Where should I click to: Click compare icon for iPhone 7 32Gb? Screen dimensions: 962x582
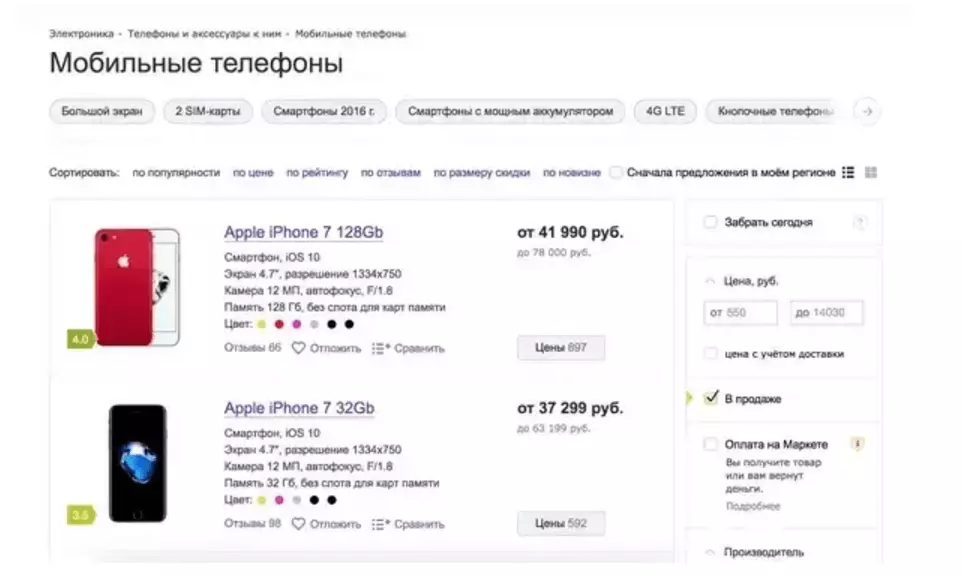pyautogui.click(x=380, y=524)
